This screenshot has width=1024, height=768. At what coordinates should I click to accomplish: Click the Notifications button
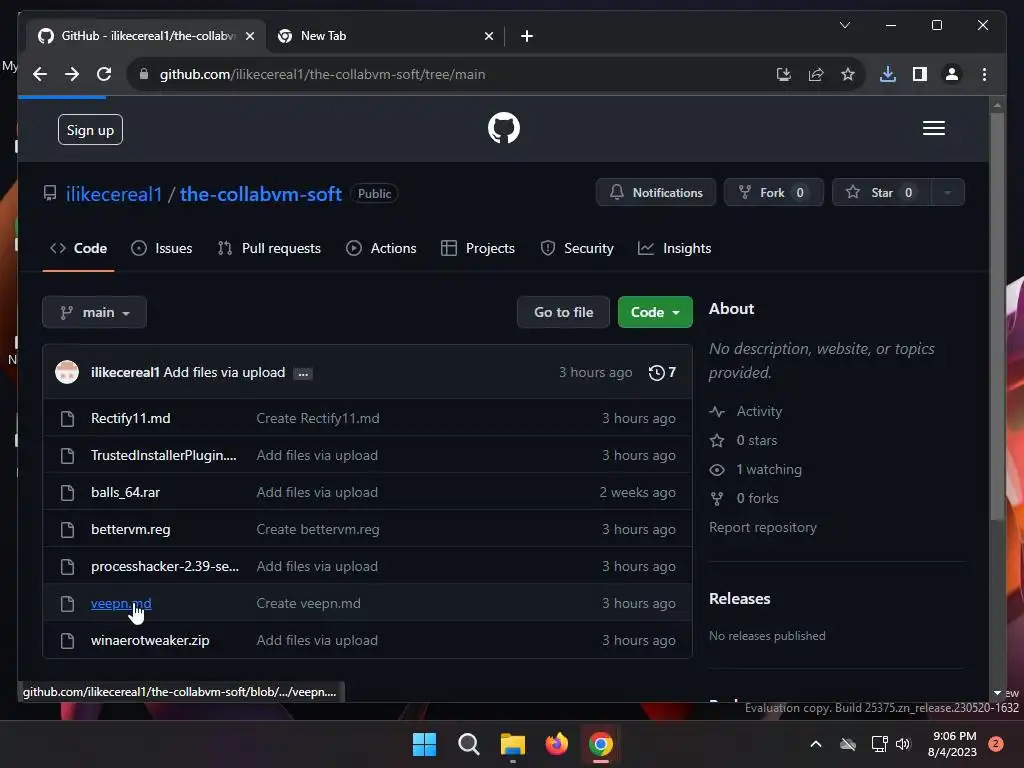click(656, 193)
